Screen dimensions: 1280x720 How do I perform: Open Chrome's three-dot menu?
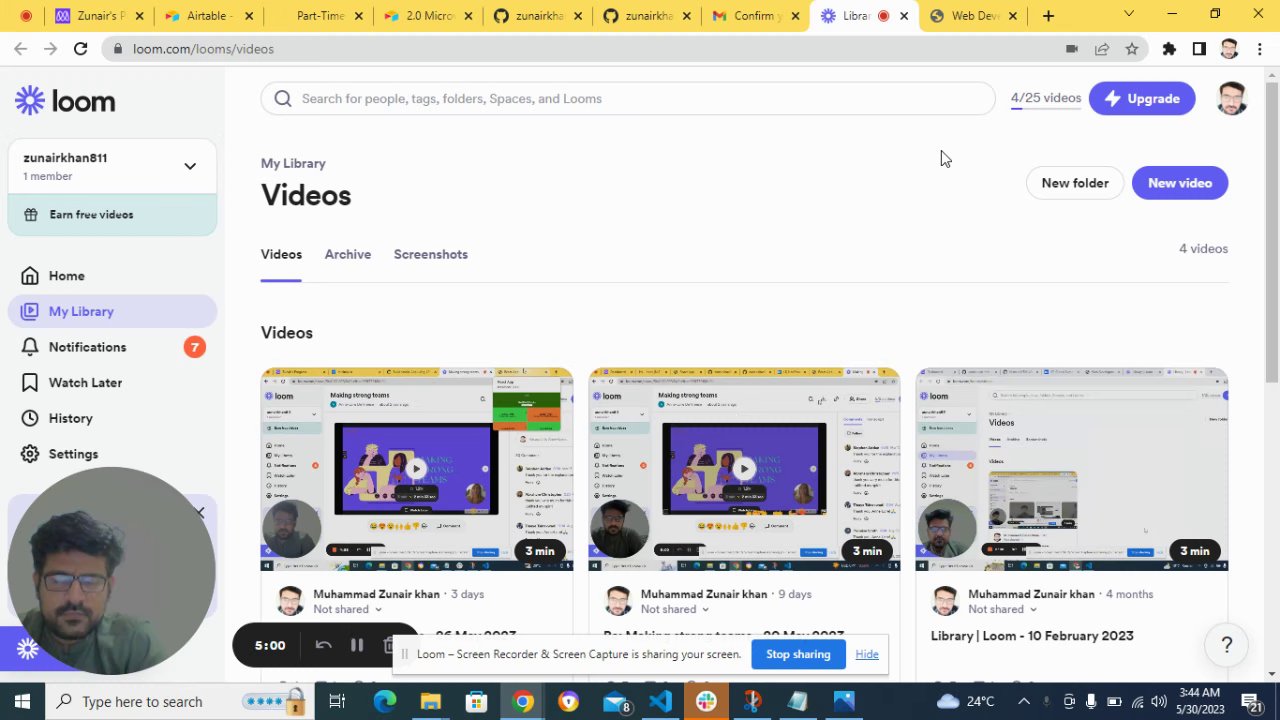pyautogui.click(x=1259, y=48)
